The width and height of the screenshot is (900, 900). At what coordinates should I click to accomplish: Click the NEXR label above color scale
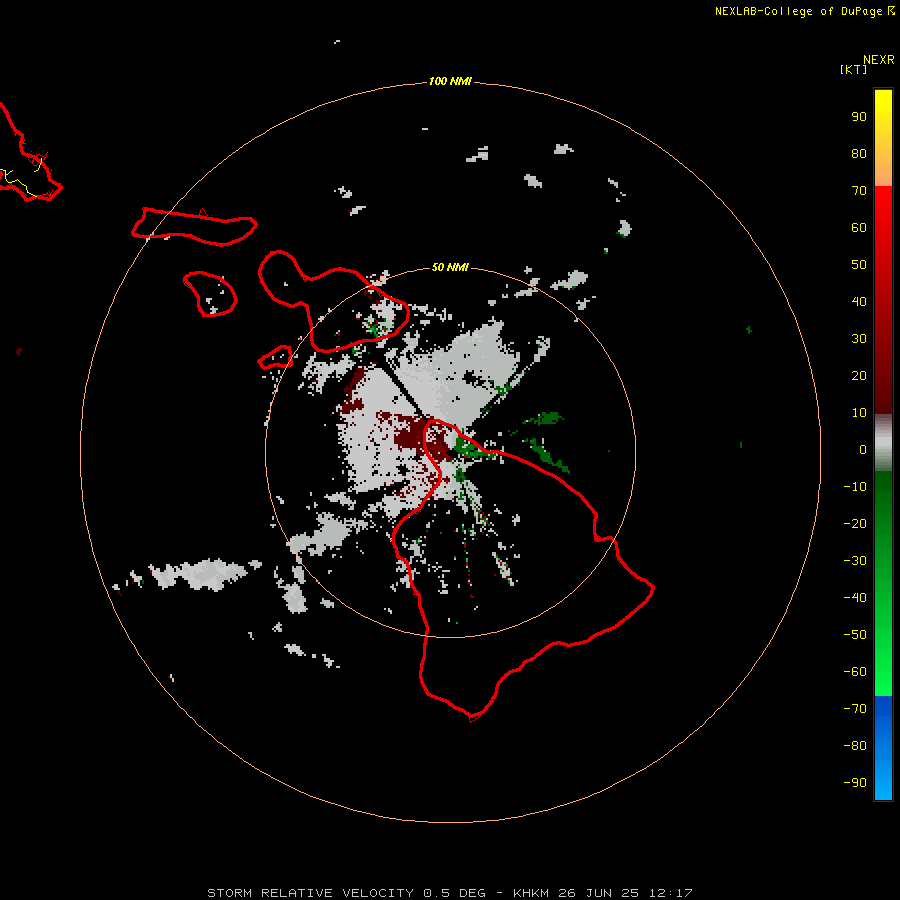tap(879, 60)
